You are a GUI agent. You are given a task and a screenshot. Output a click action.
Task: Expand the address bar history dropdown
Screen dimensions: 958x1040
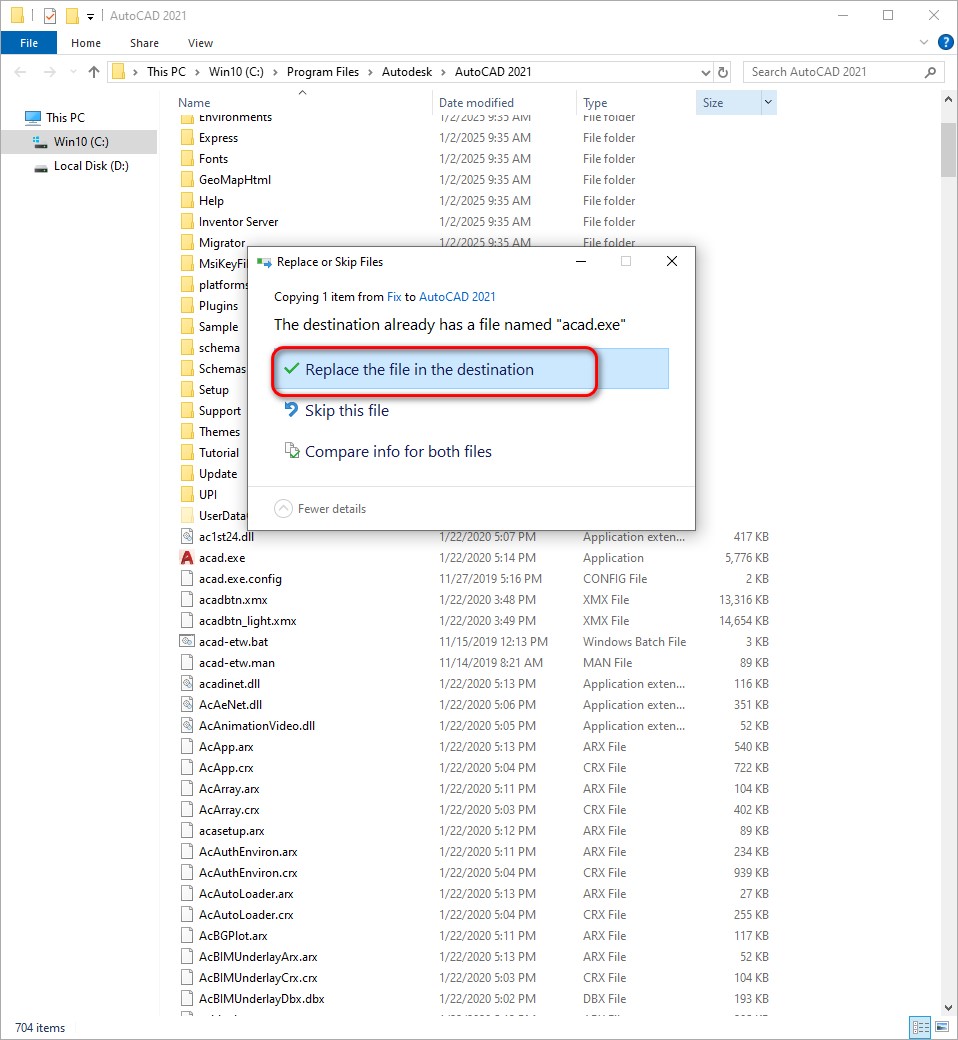coord(705,72)
